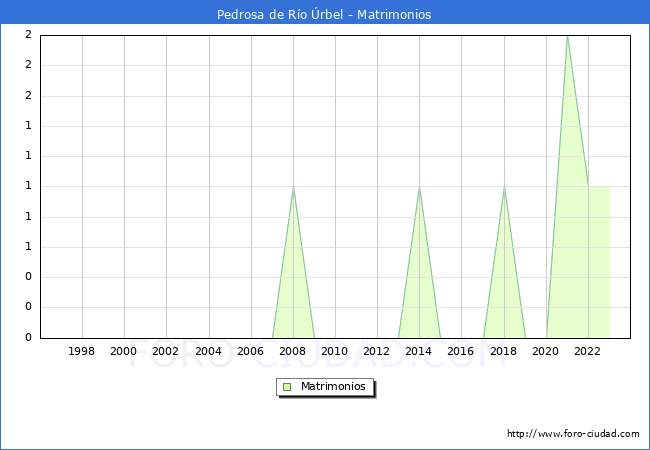Screen dimensions: 650x450
Task: Open the foro-ciudad.com URL text
Action: (x=573, y=433)
